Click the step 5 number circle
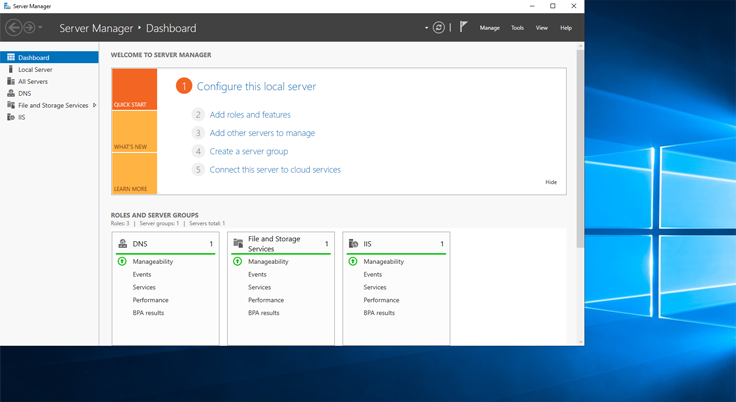 198,170
